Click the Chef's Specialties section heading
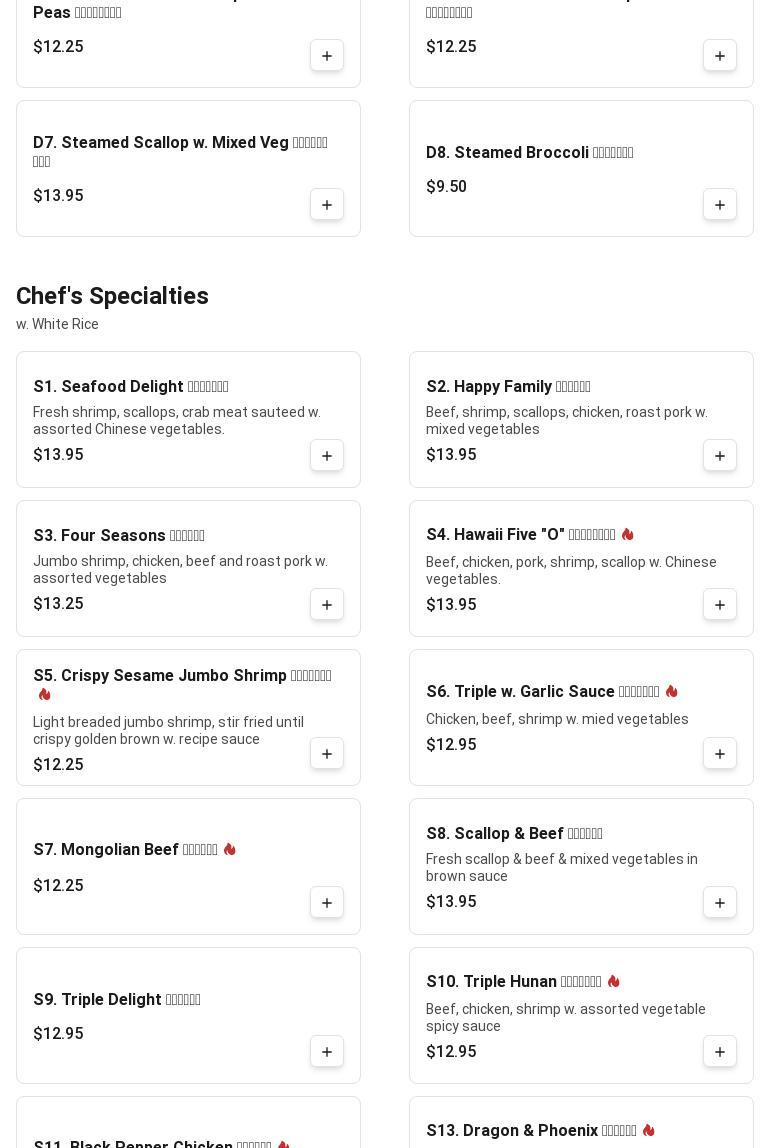This screenshot has height=1148, width=770. point(112,296)
